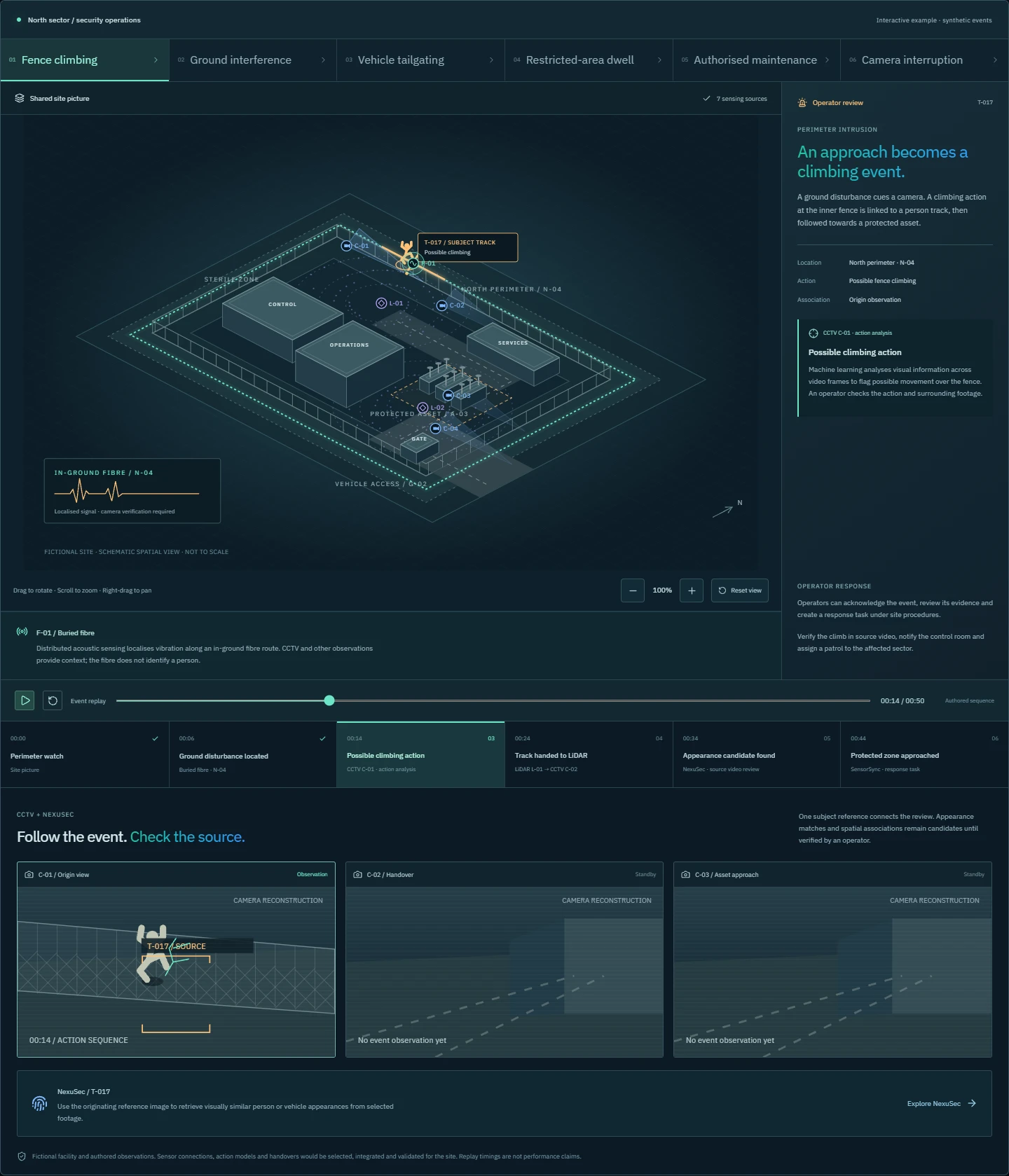
Task: Zoom out of the site map
Action: pyautogui.click(x=632, y=590)
